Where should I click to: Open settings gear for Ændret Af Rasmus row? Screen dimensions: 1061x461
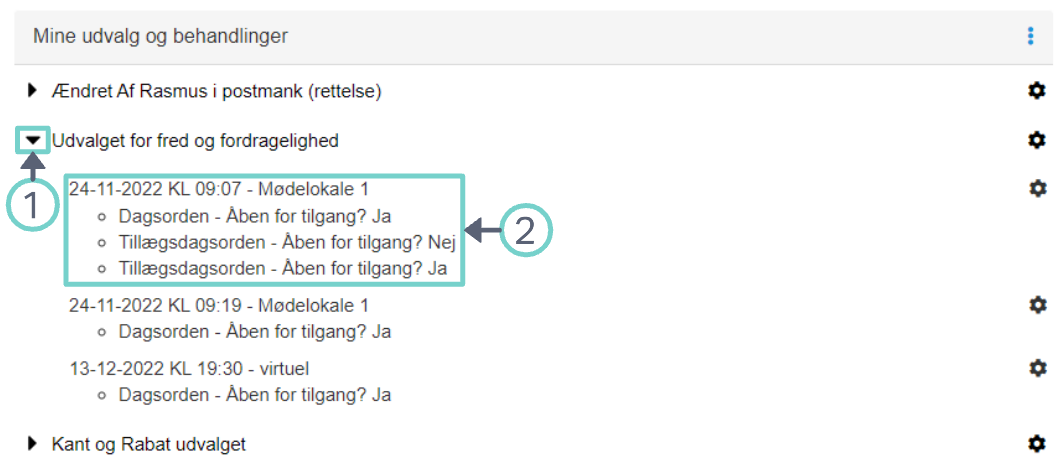tap(1037, 91)
